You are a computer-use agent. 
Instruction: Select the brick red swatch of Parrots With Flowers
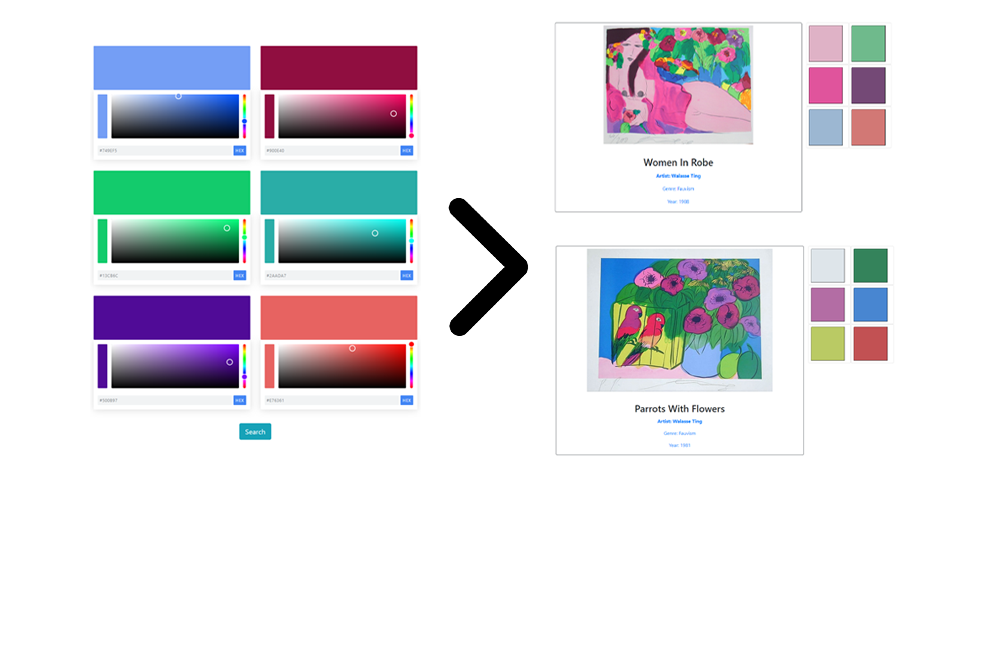[871, 344]
